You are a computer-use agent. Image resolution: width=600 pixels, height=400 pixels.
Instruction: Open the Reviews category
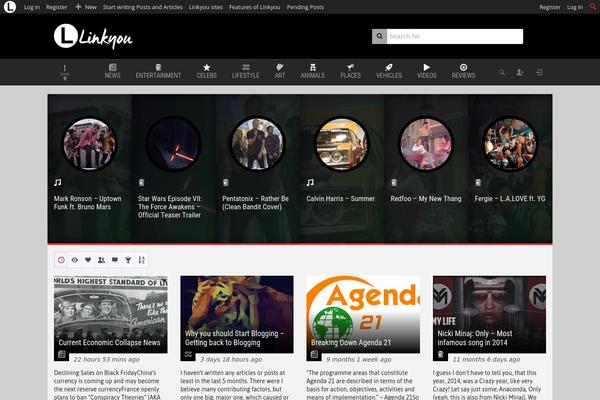(463, 72)
